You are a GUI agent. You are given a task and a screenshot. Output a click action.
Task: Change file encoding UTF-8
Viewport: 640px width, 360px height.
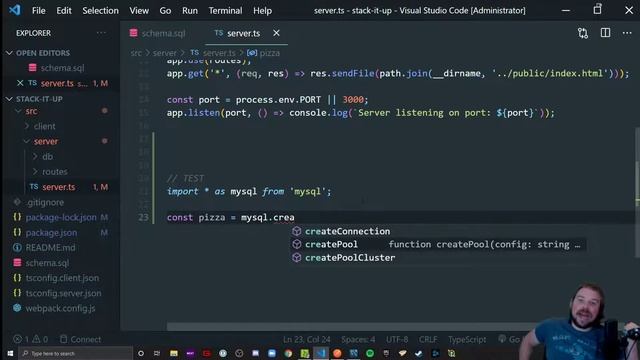click(x=397, y=339)
